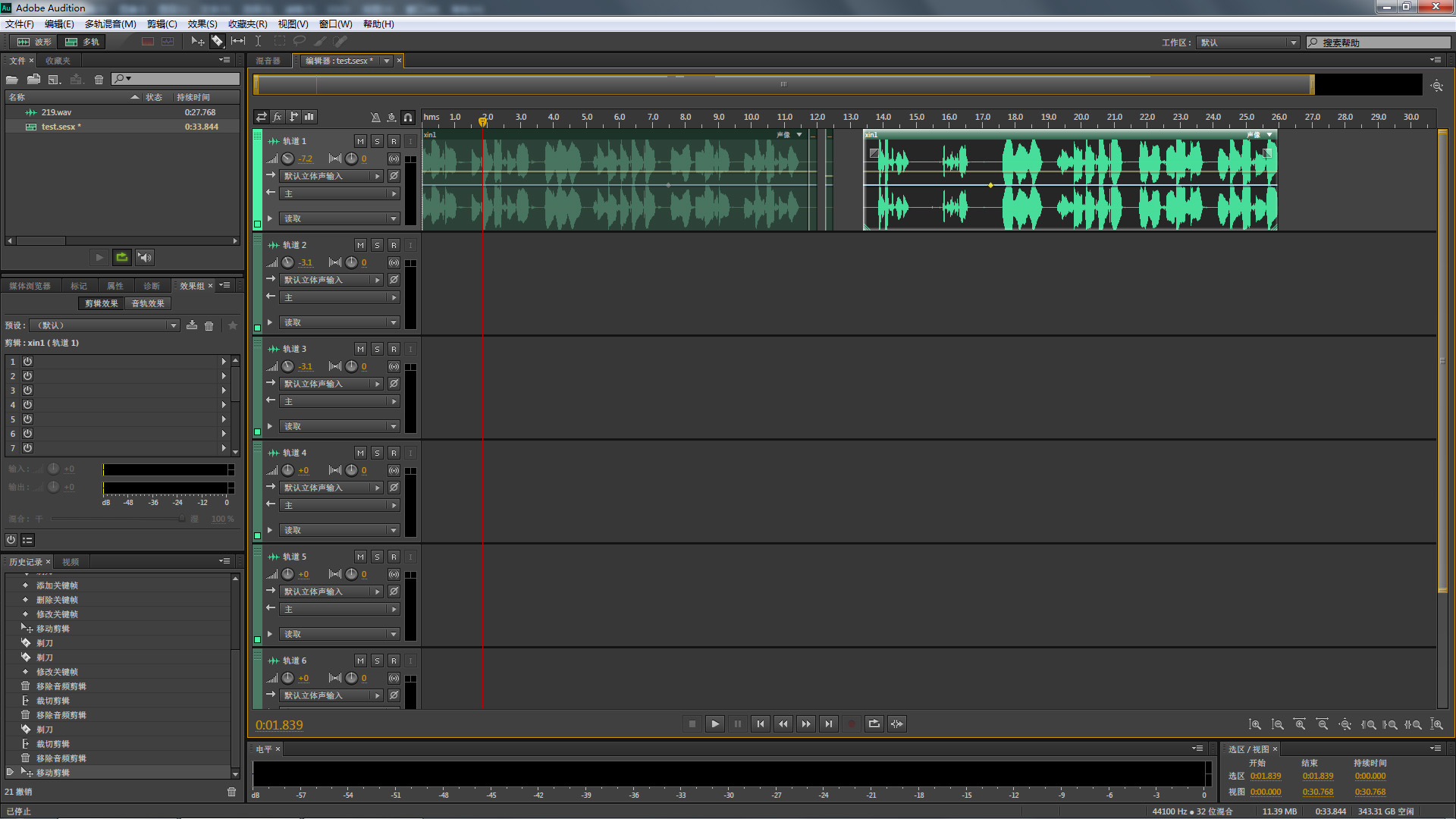Click play button in transport controls
The width and height of the screenshot is (1456, 819).
[714, 724]
